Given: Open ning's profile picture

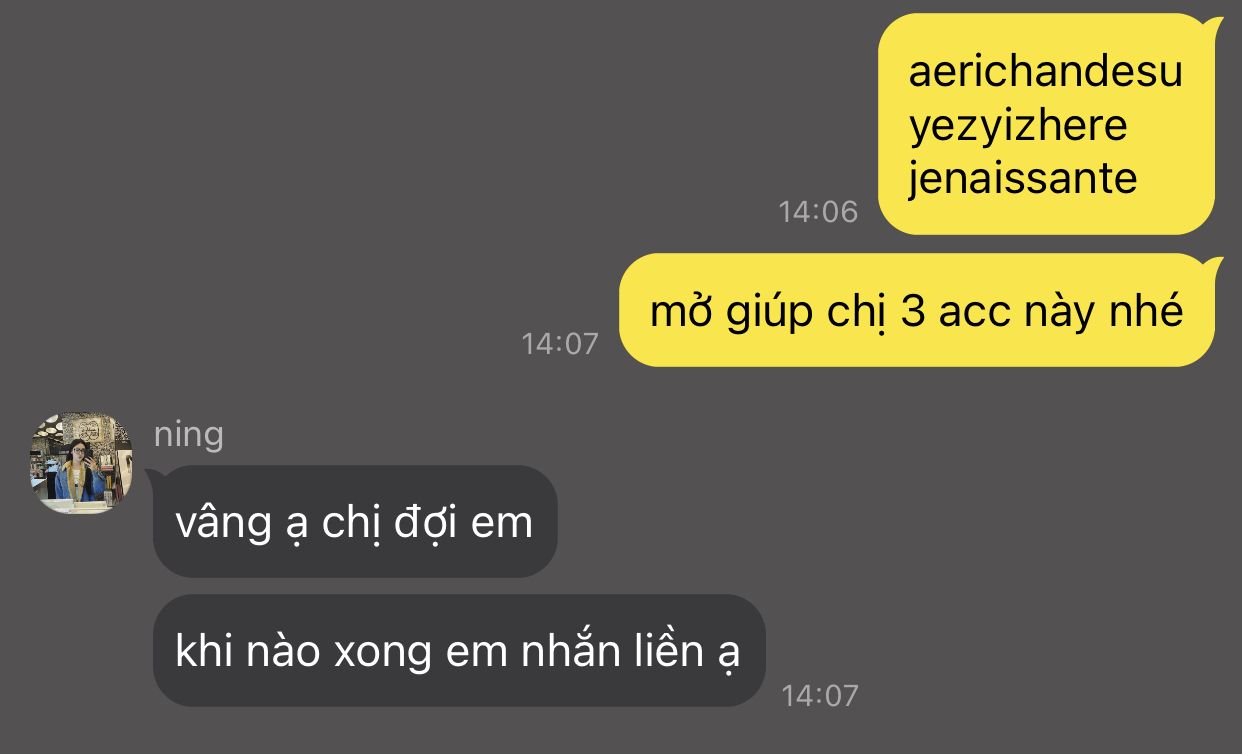Looking at the screenshot, I should point(81,464).
